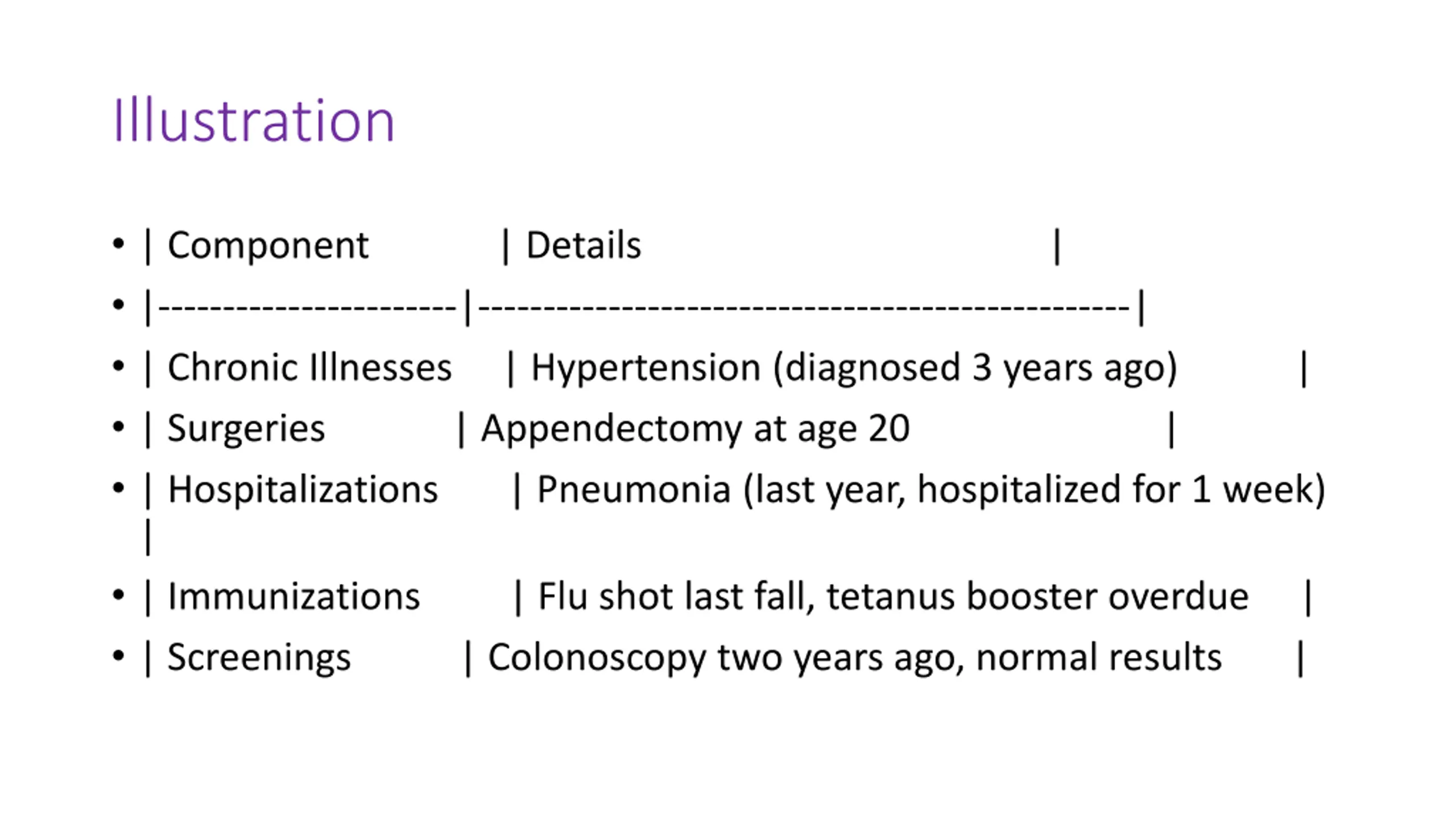1456x819 pixels.
Task: Click the bullet before Screenings row
Action: coord(118,656)
